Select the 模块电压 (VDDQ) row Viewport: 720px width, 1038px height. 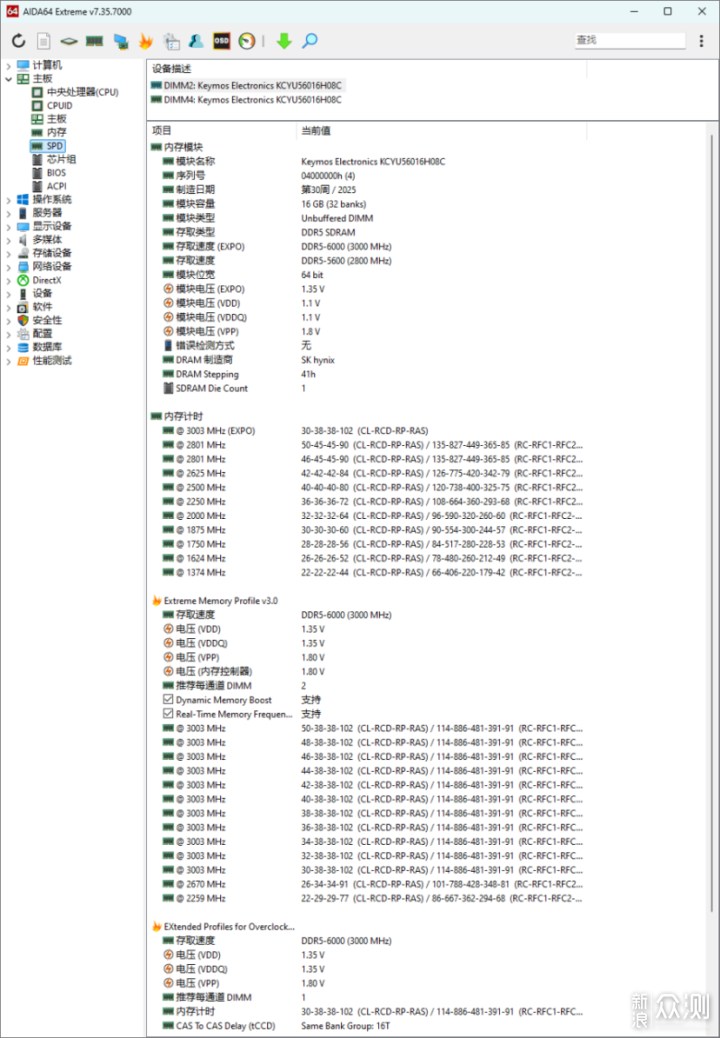pyautogui.click(x=242, y=317)
